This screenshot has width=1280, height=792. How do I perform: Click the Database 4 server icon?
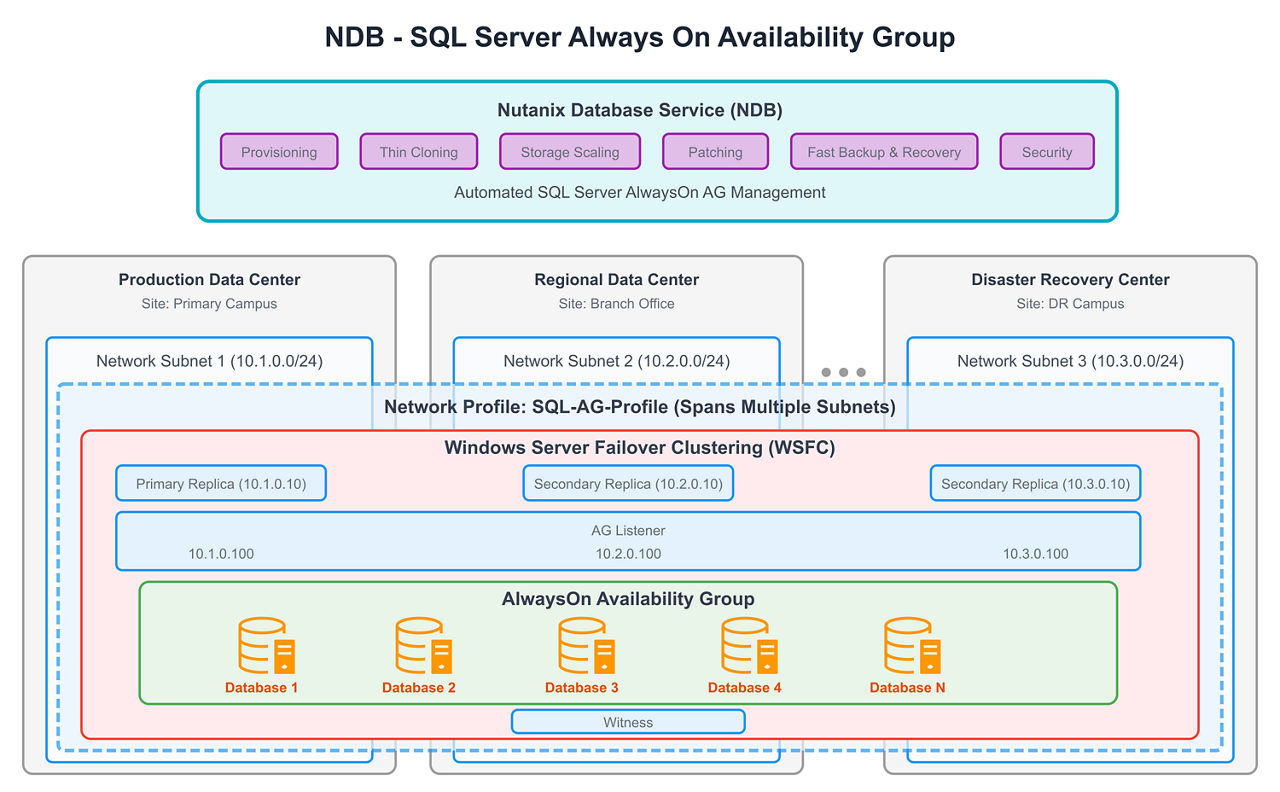[x=746, y=648]
